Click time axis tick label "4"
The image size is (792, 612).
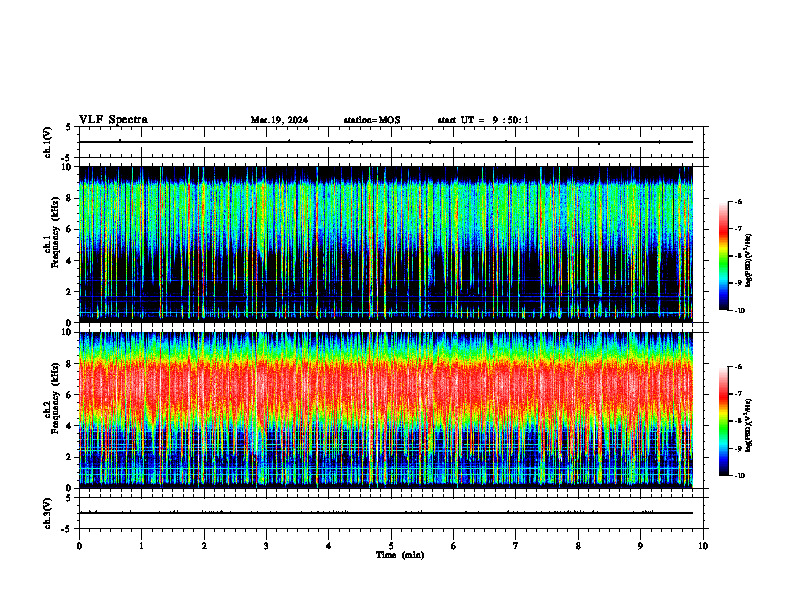(x=329, y=546)
